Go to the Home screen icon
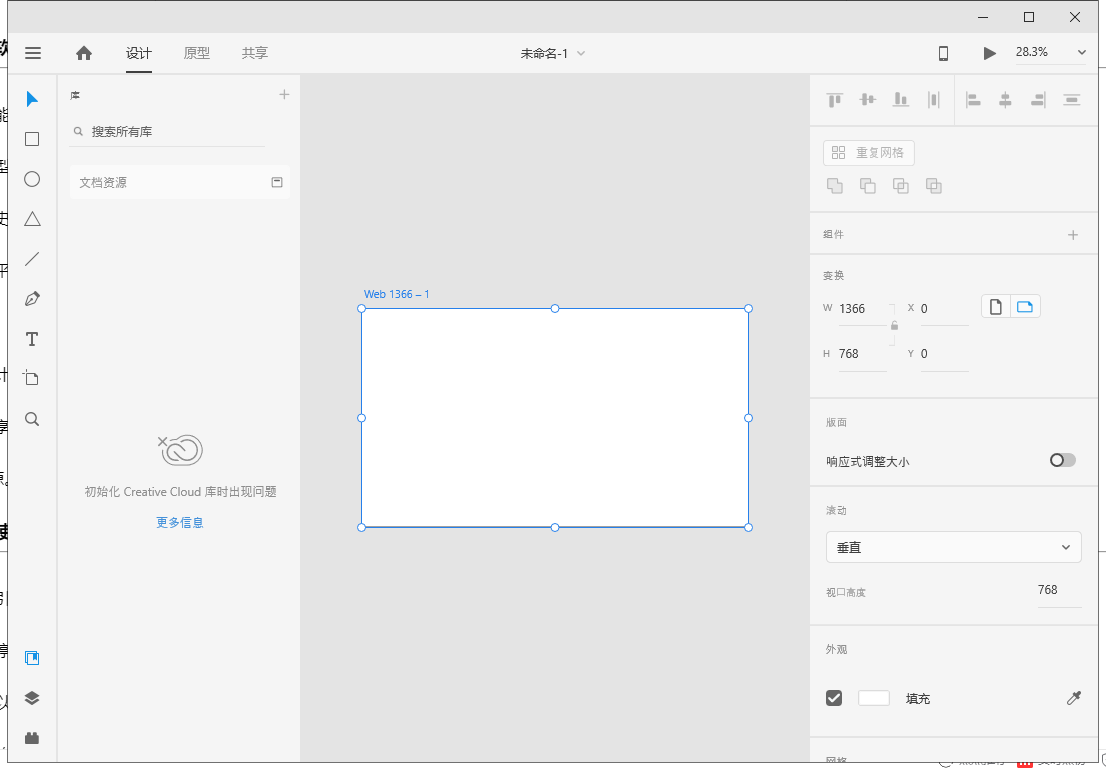The height and width of the screenshot is (770, 1106). point(84,53)
